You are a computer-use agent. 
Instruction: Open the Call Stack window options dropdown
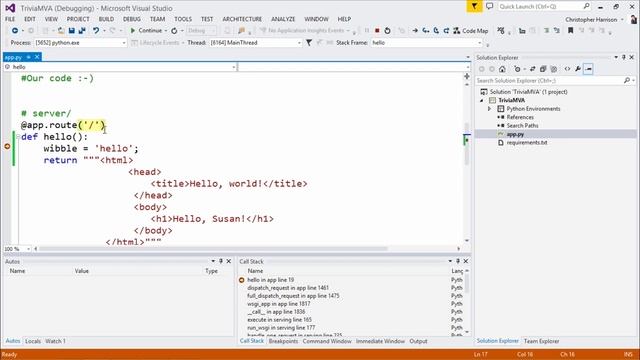(450, 261)
